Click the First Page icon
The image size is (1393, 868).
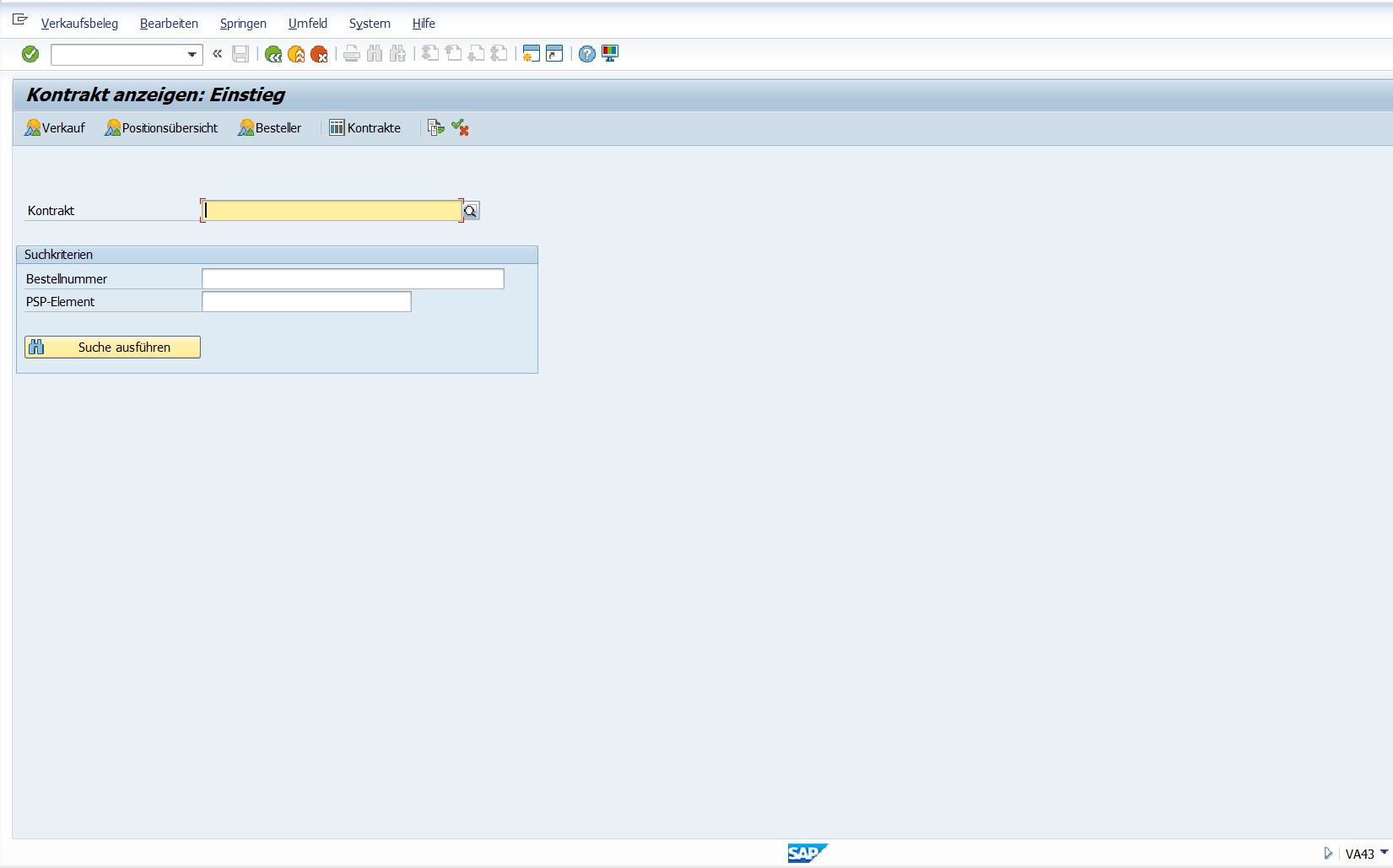coord(430,54)
